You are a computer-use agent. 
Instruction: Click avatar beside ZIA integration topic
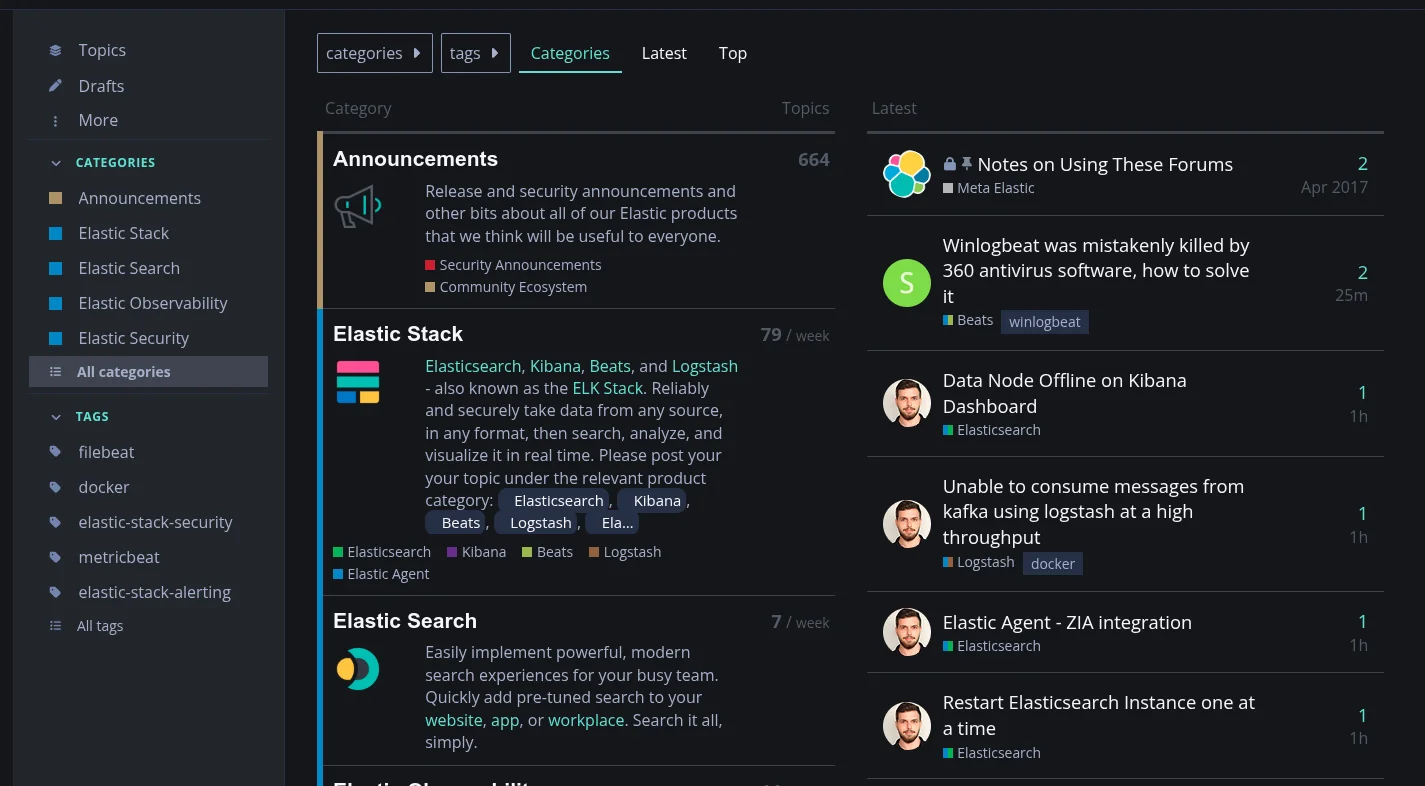[x=907, y=632]
